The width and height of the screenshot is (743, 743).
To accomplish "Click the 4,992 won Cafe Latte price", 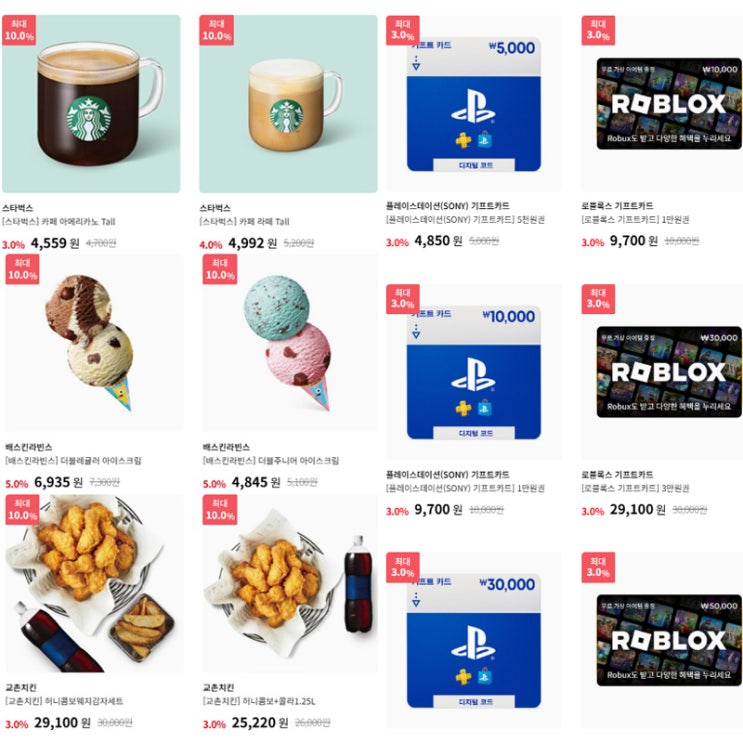I will [x=253, y=243].
